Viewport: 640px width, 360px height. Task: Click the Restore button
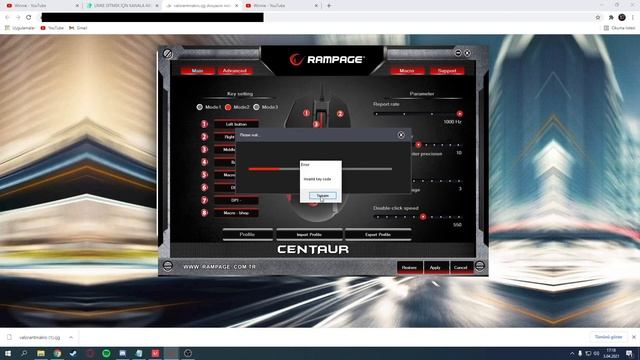point(409,268)
